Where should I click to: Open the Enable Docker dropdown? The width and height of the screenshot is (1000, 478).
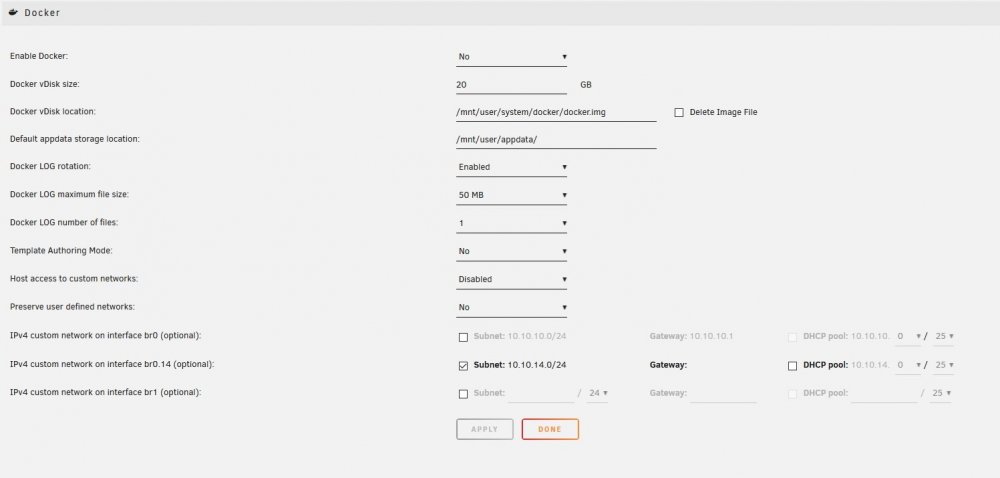[511, 57]
